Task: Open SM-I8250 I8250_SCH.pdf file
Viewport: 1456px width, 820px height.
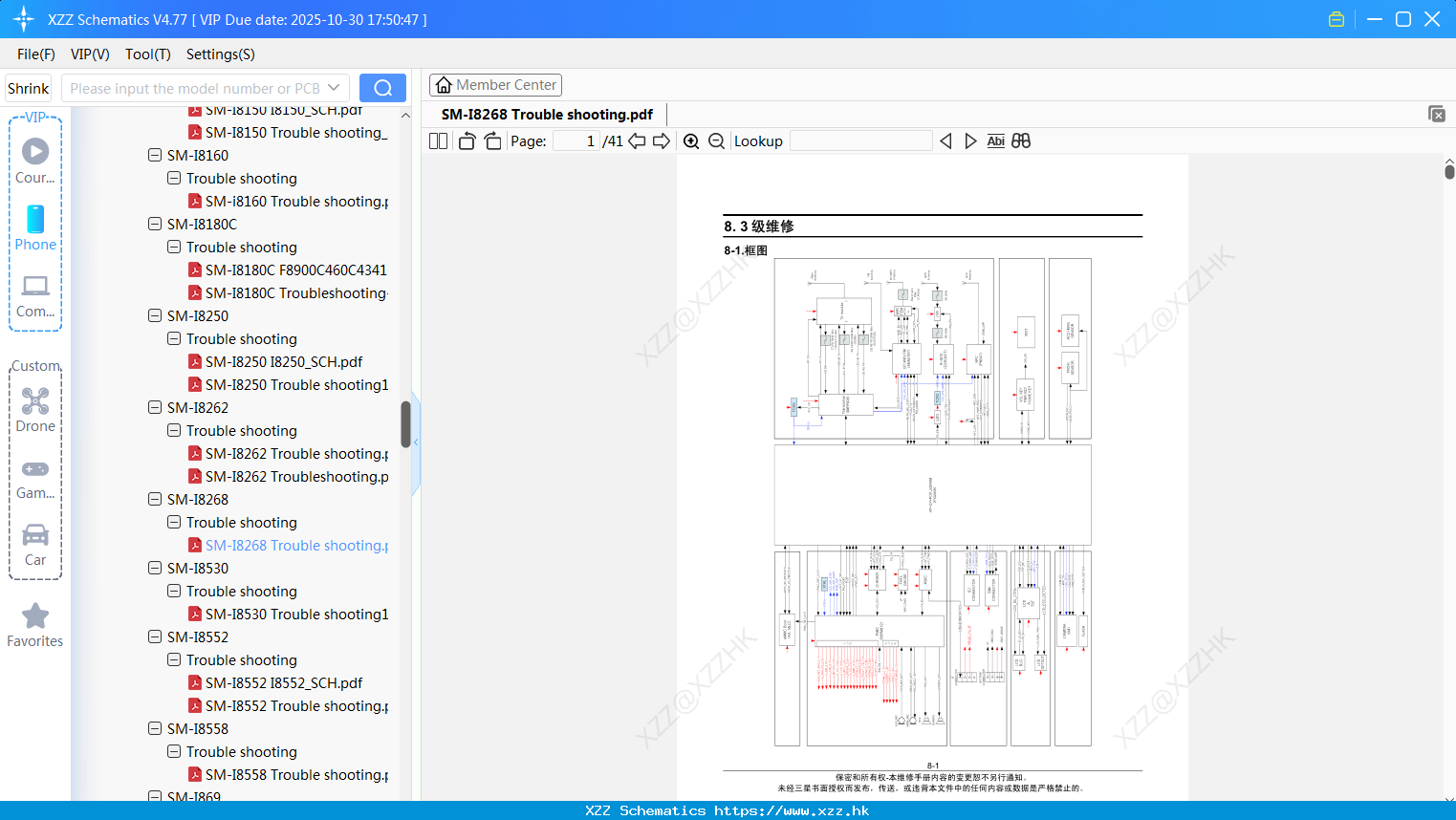Action: 275,361
